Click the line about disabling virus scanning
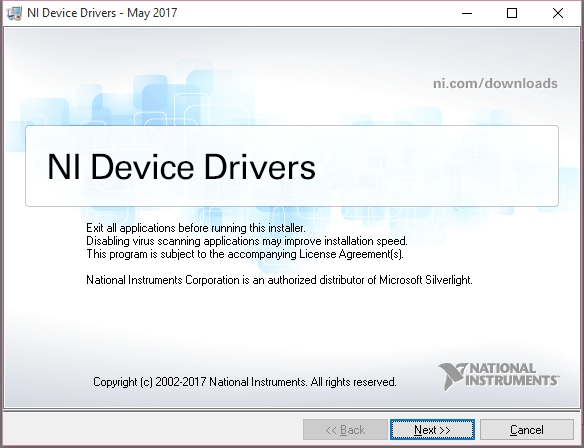This screenshot has height=448, width=584. pos(247,241)
